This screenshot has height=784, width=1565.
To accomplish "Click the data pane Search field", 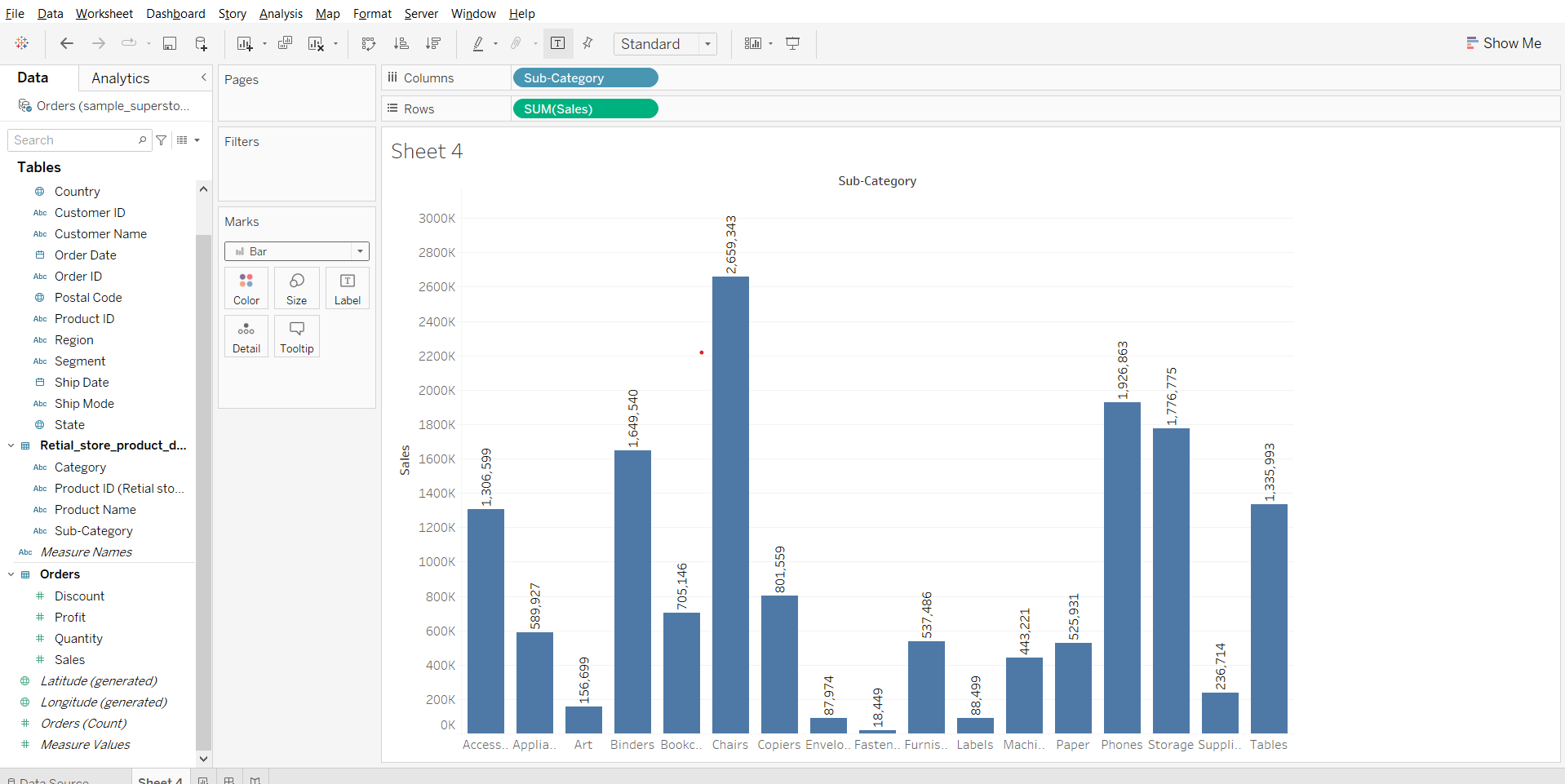I will (73, 140).
